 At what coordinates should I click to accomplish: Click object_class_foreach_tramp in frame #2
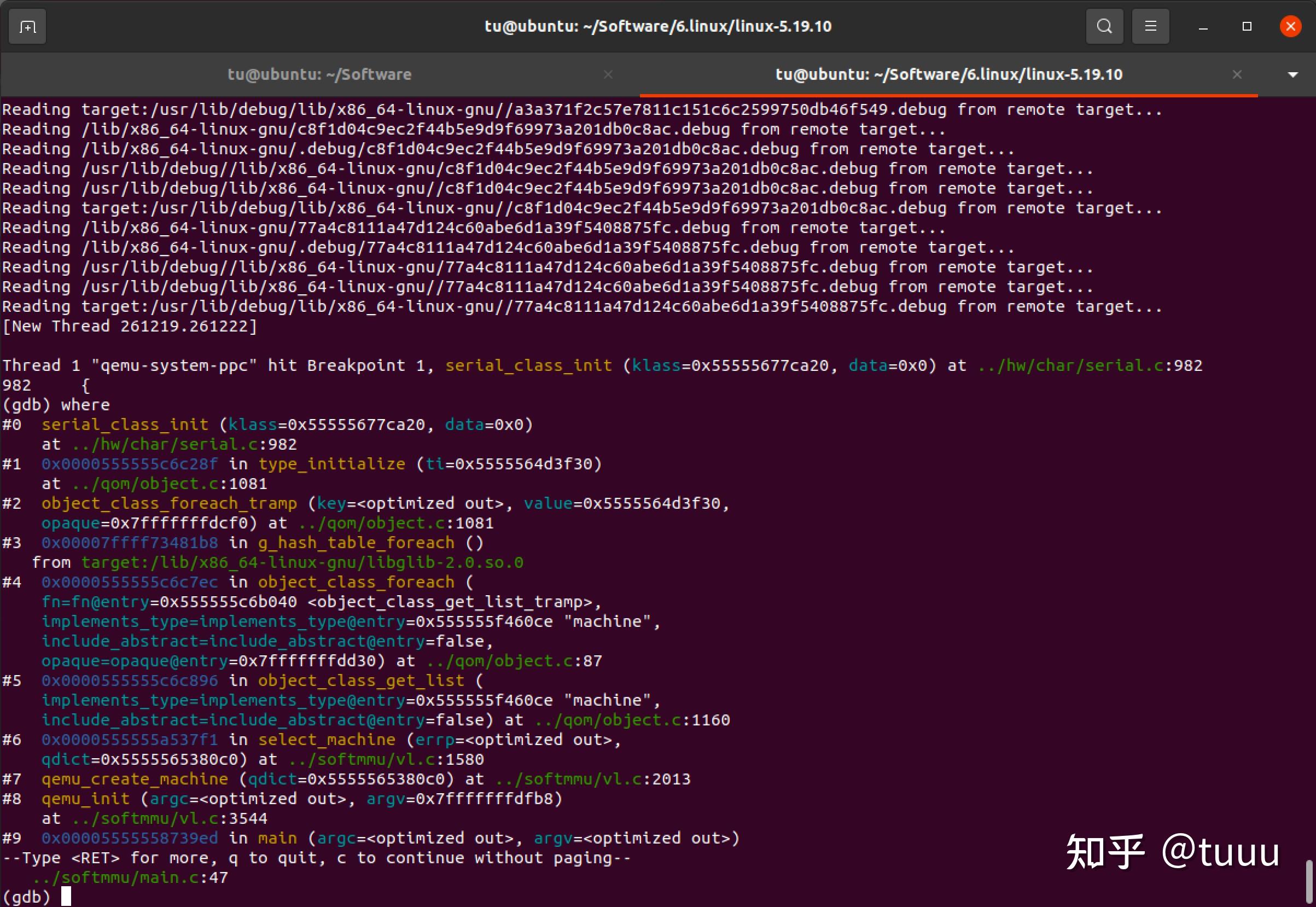170,503
